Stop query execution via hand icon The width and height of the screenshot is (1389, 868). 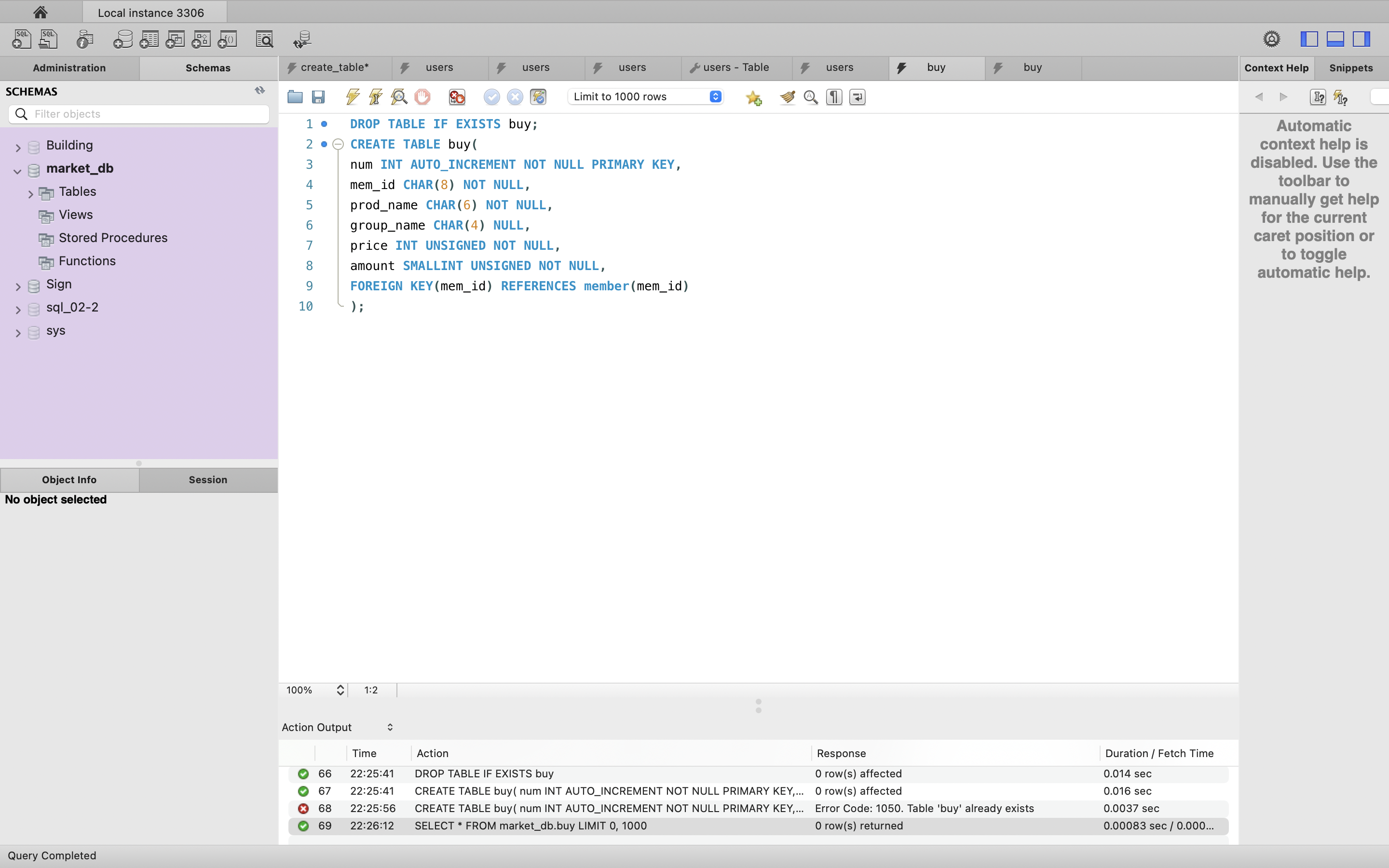coord(422,97)
